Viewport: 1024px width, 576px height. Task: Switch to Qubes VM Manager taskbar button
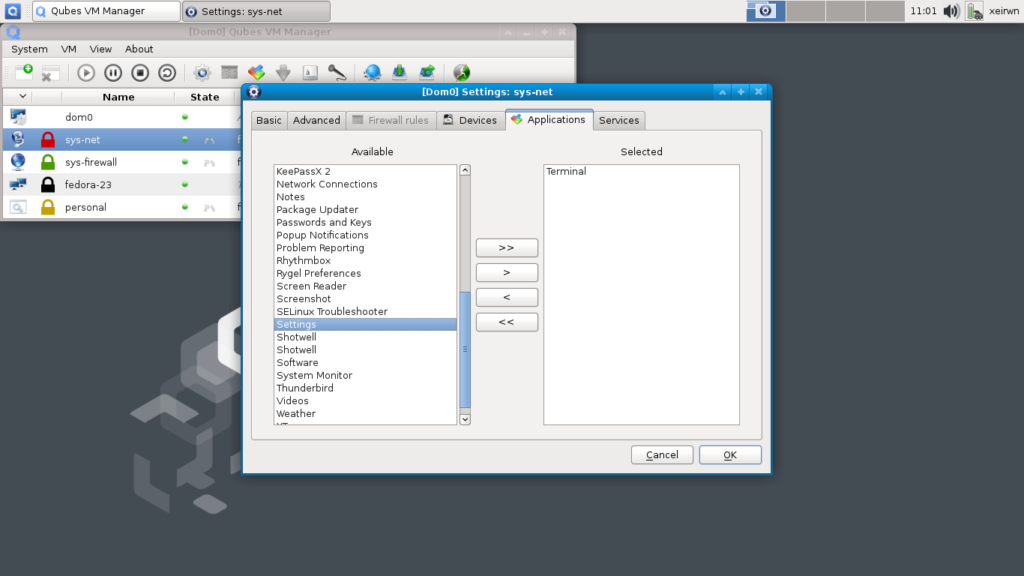point(106,11)
